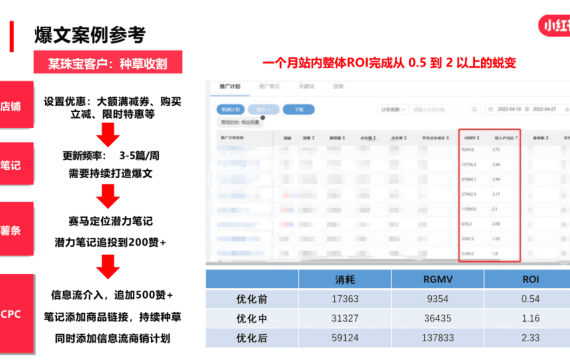The image size is (570, 360).
Task: Click the 同时添加信息流商销计划 text
Action: point(112,339)
